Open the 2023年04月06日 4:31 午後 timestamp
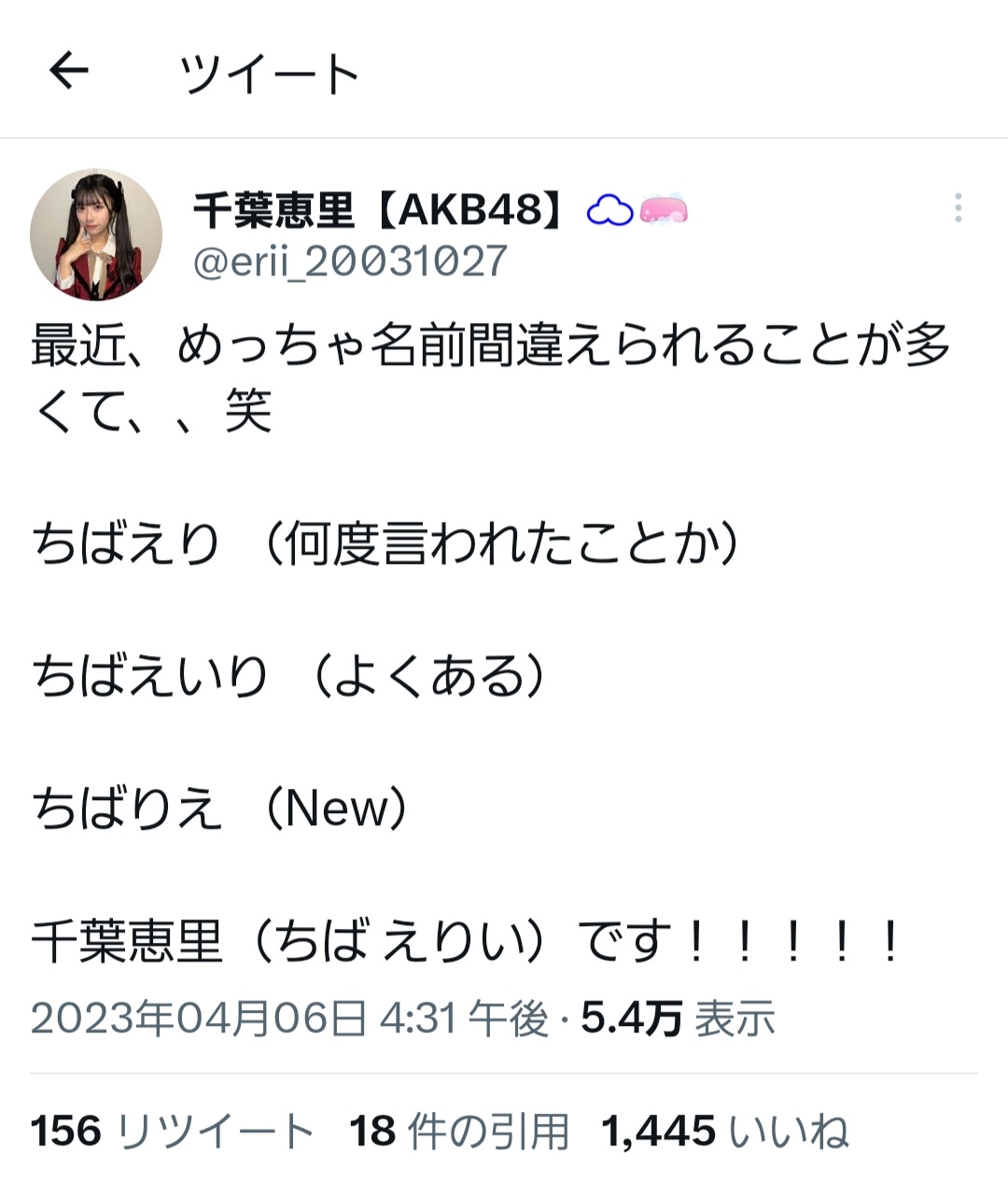1008x1181 pixels. 289,1019
